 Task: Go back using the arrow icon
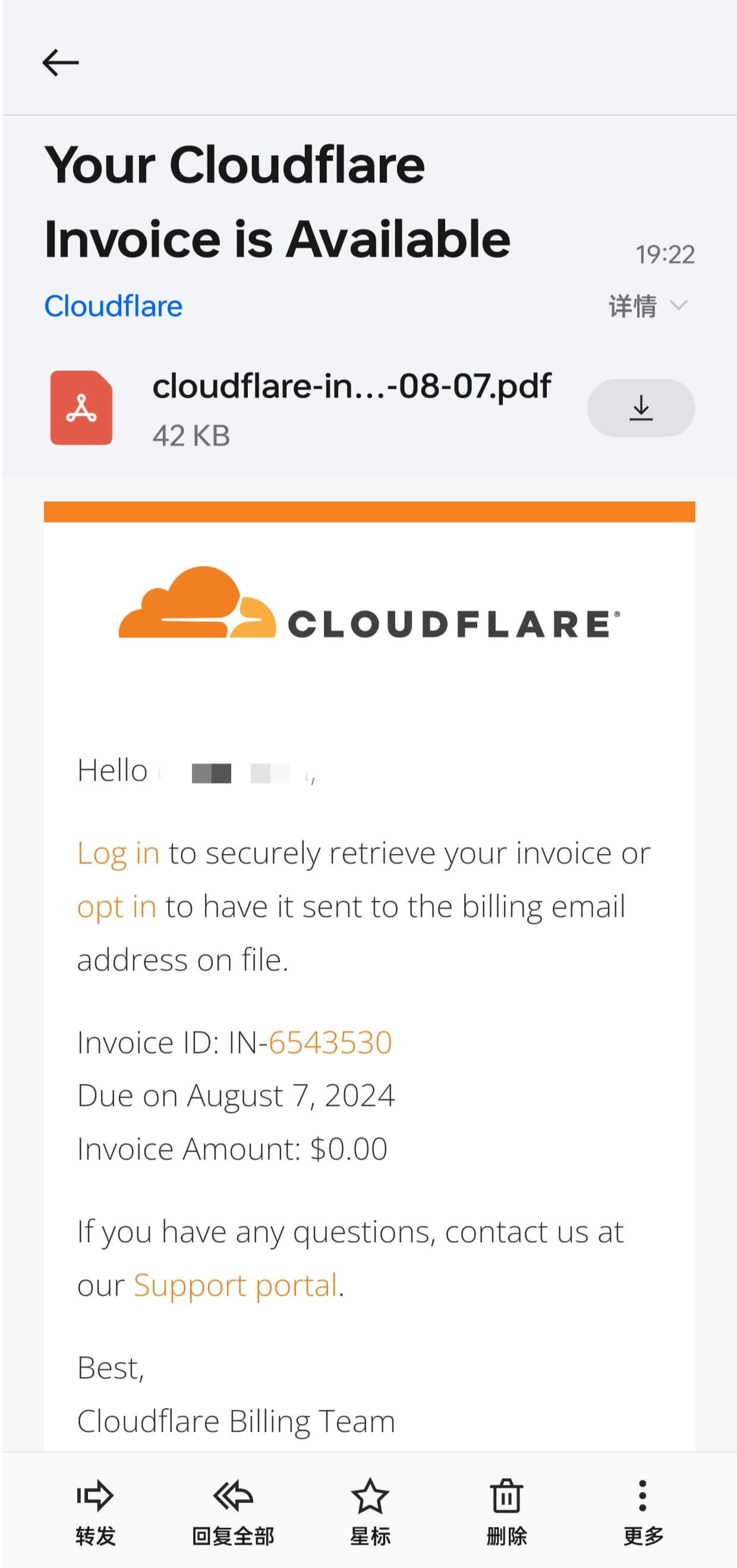tap(60, 62)
